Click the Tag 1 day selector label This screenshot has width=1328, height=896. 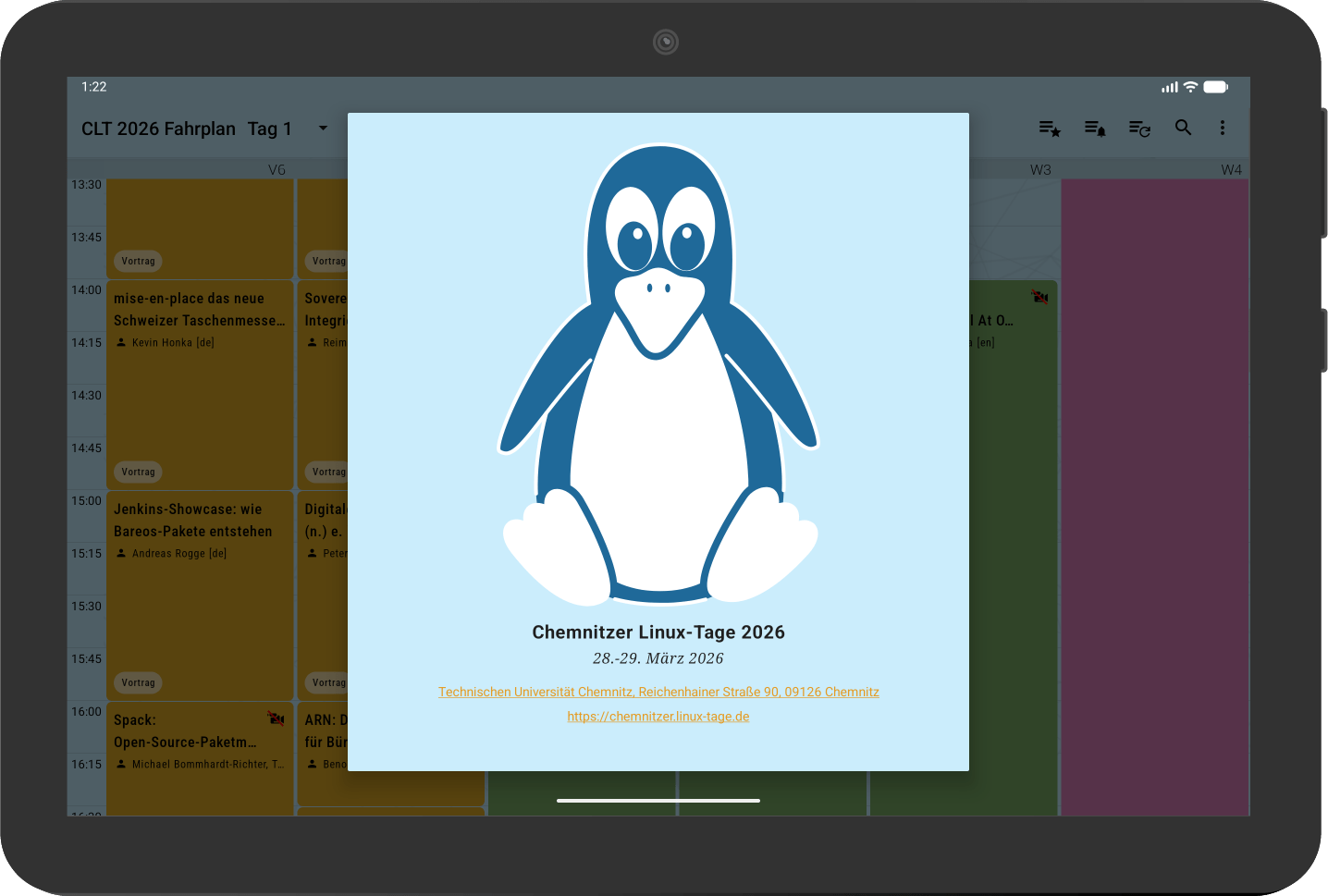click(x=269, y=129)
